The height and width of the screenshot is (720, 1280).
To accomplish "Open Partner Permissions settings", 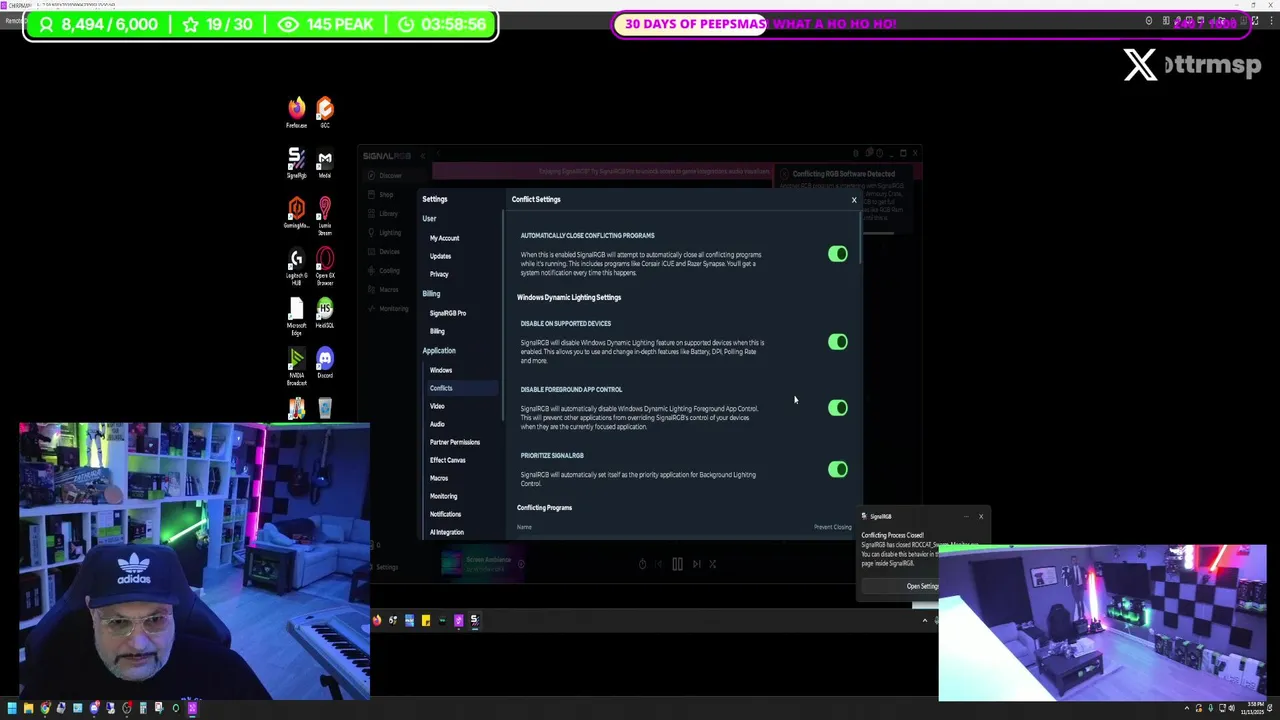I will (x=455, y=442).
